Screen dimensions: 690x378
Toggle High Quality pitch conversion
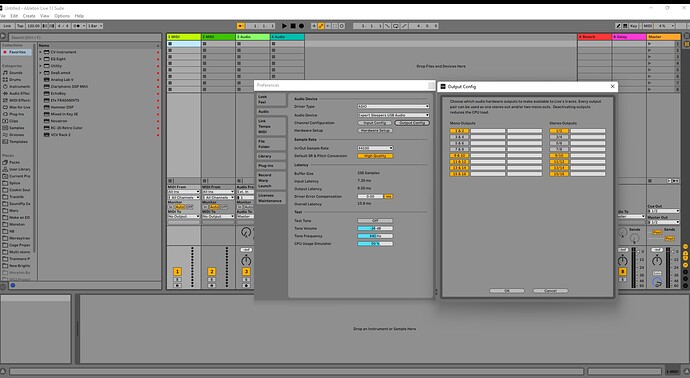click(375, 156)
